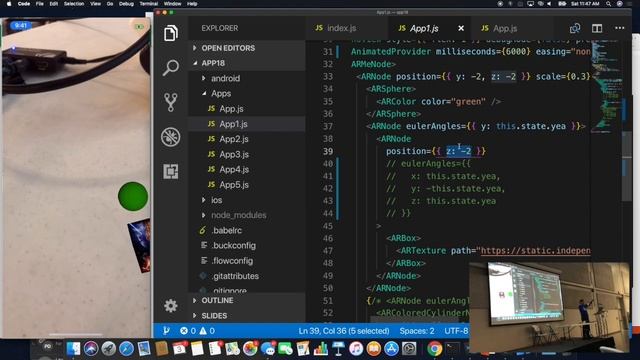This screenshot has width=640, height=360.
Task: Close the App1.js tab
Action: click(x=461, y=28)
